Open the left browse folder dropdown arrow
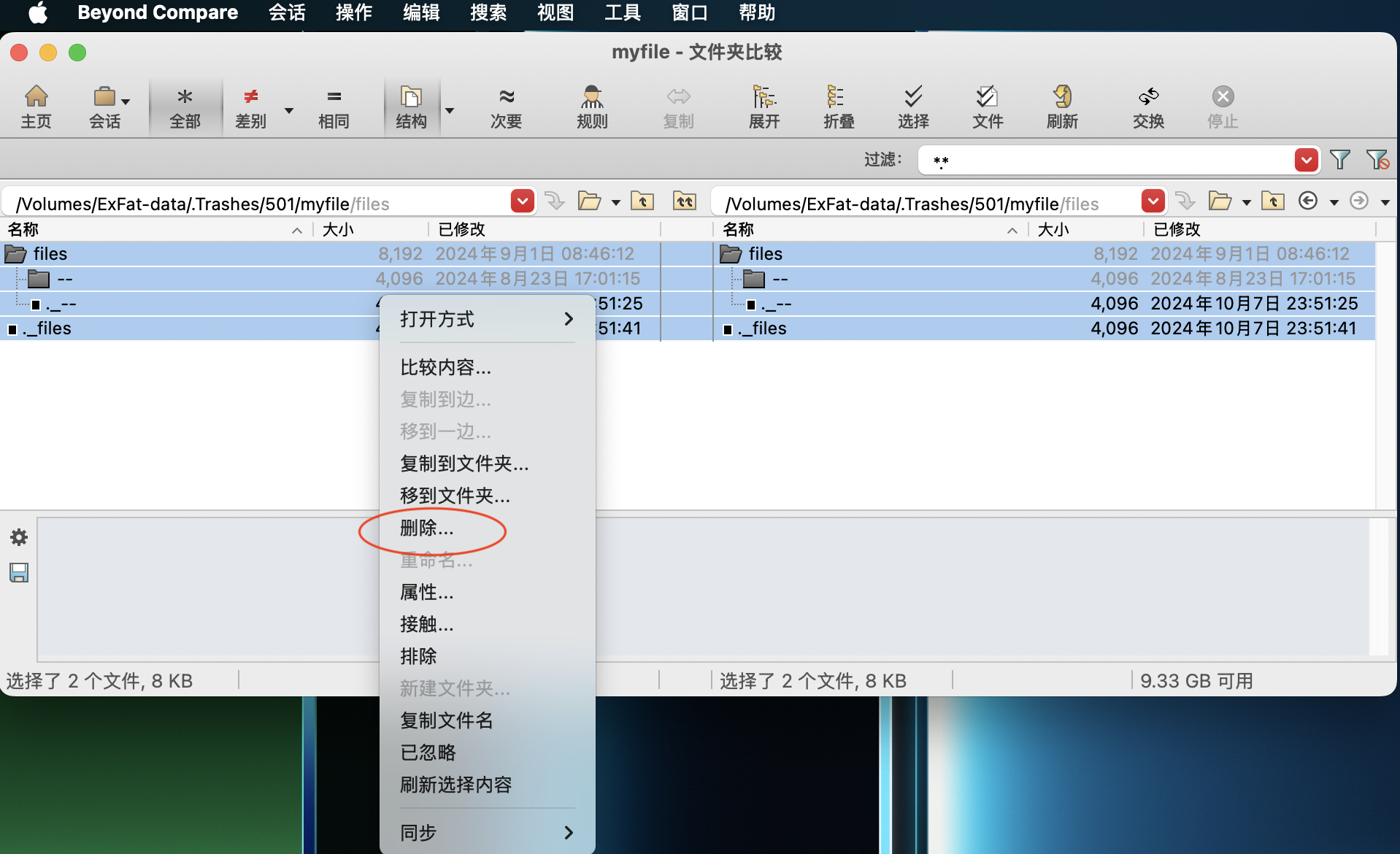1400x854 pixels. [616, 202]
